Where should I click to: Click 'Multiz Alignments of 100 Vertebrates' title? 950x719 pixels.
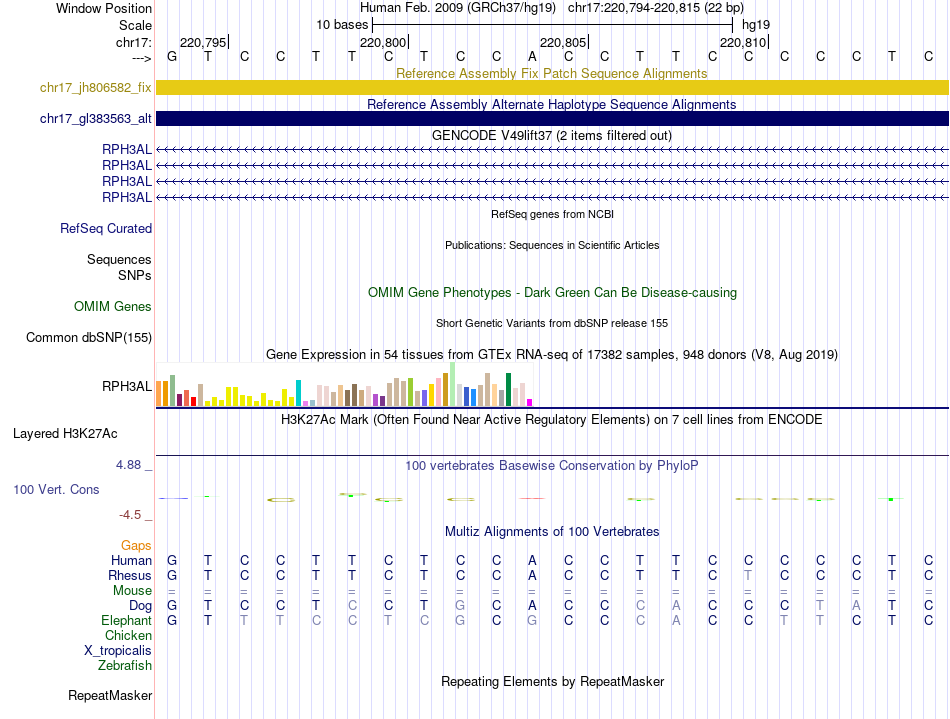552,531
